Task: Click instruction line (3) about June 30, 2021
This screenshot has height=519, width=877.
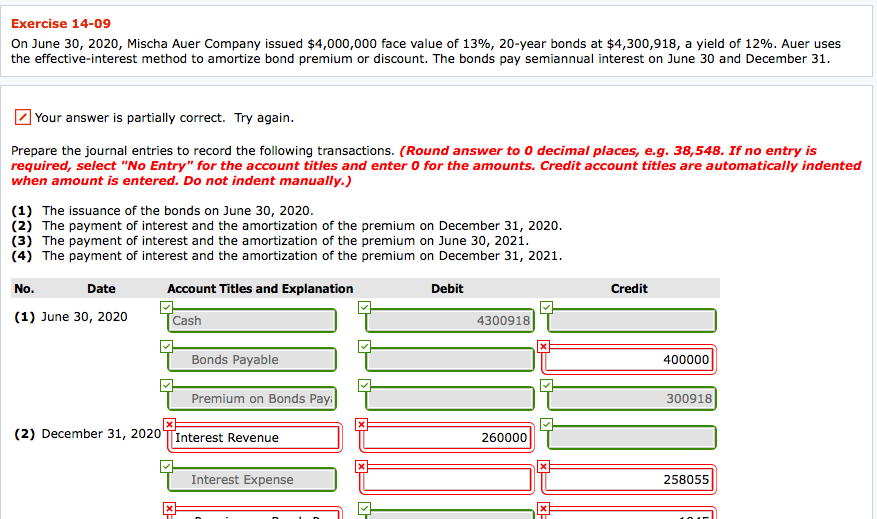Action: pos(270,241)
